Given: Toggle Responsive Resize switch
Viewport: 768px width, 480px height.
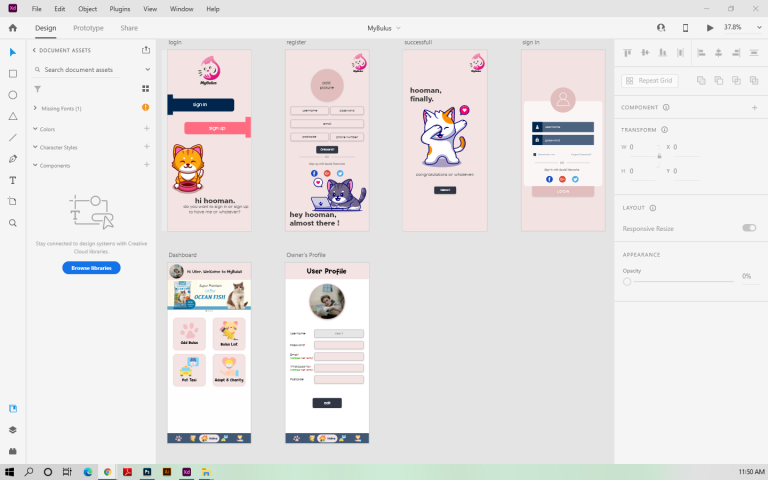Looking at the screenshot, I should coord(748,228).
